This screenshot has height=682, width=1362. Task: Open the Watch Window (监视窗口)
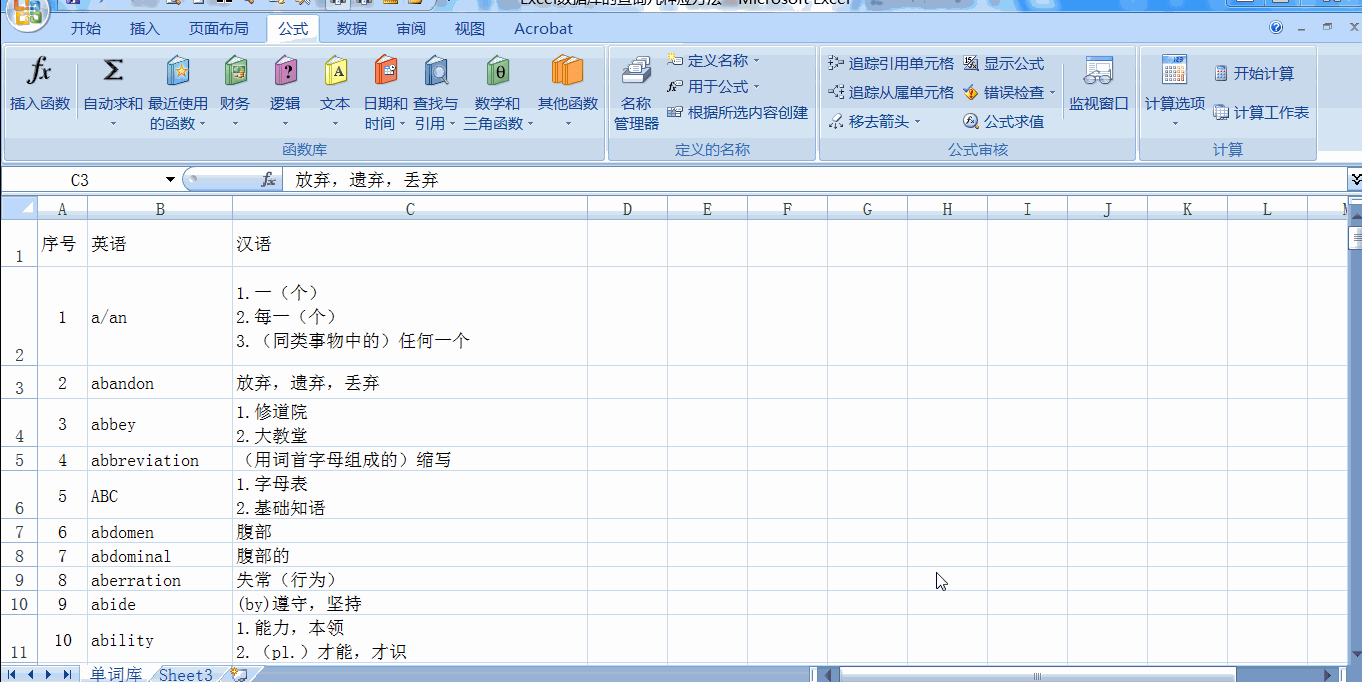[x=1098, y=84]
